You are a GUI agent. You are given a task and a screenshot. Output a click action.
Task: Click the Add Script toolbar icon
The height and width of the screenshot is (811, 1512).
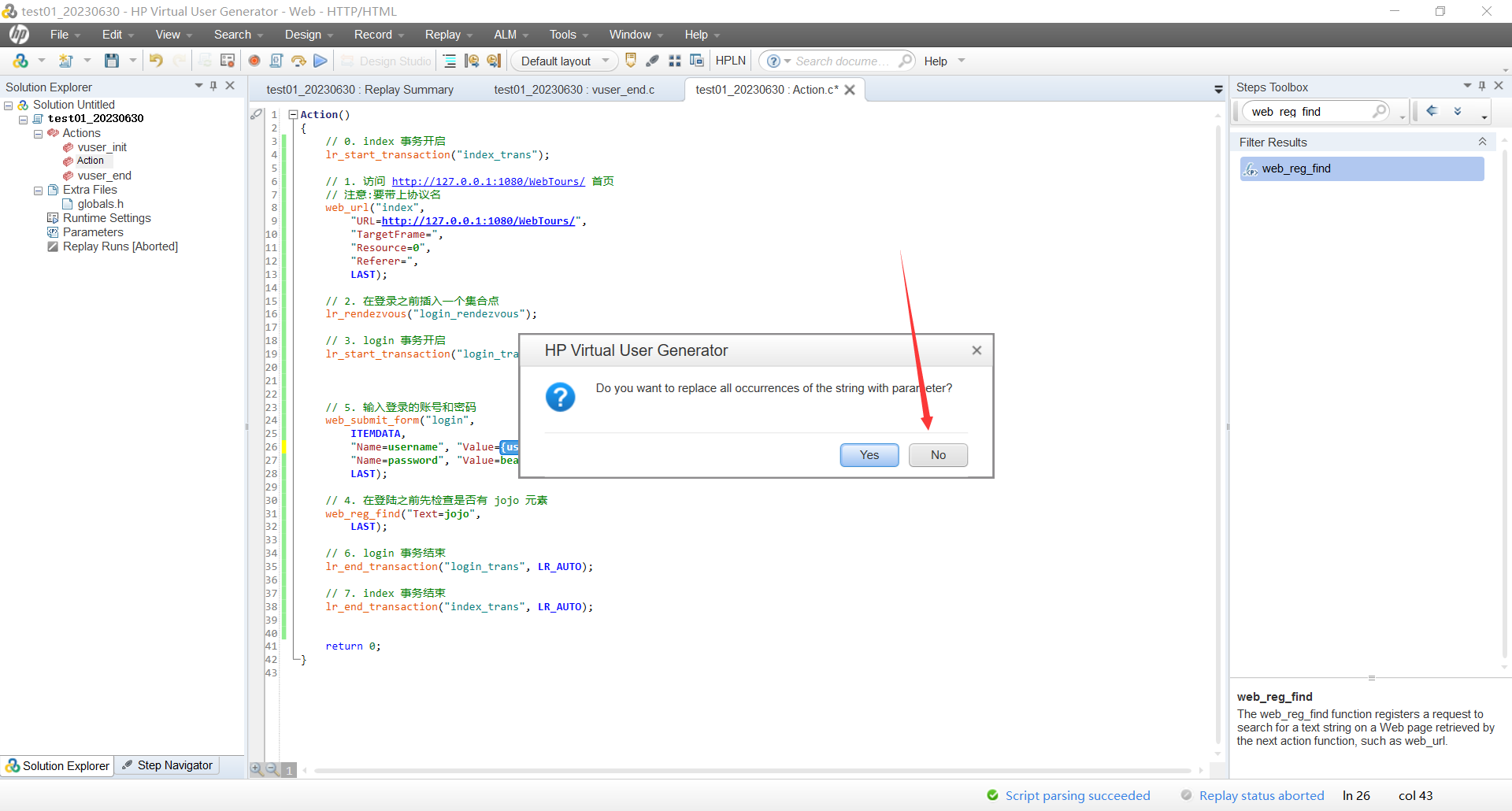(20, 61)
